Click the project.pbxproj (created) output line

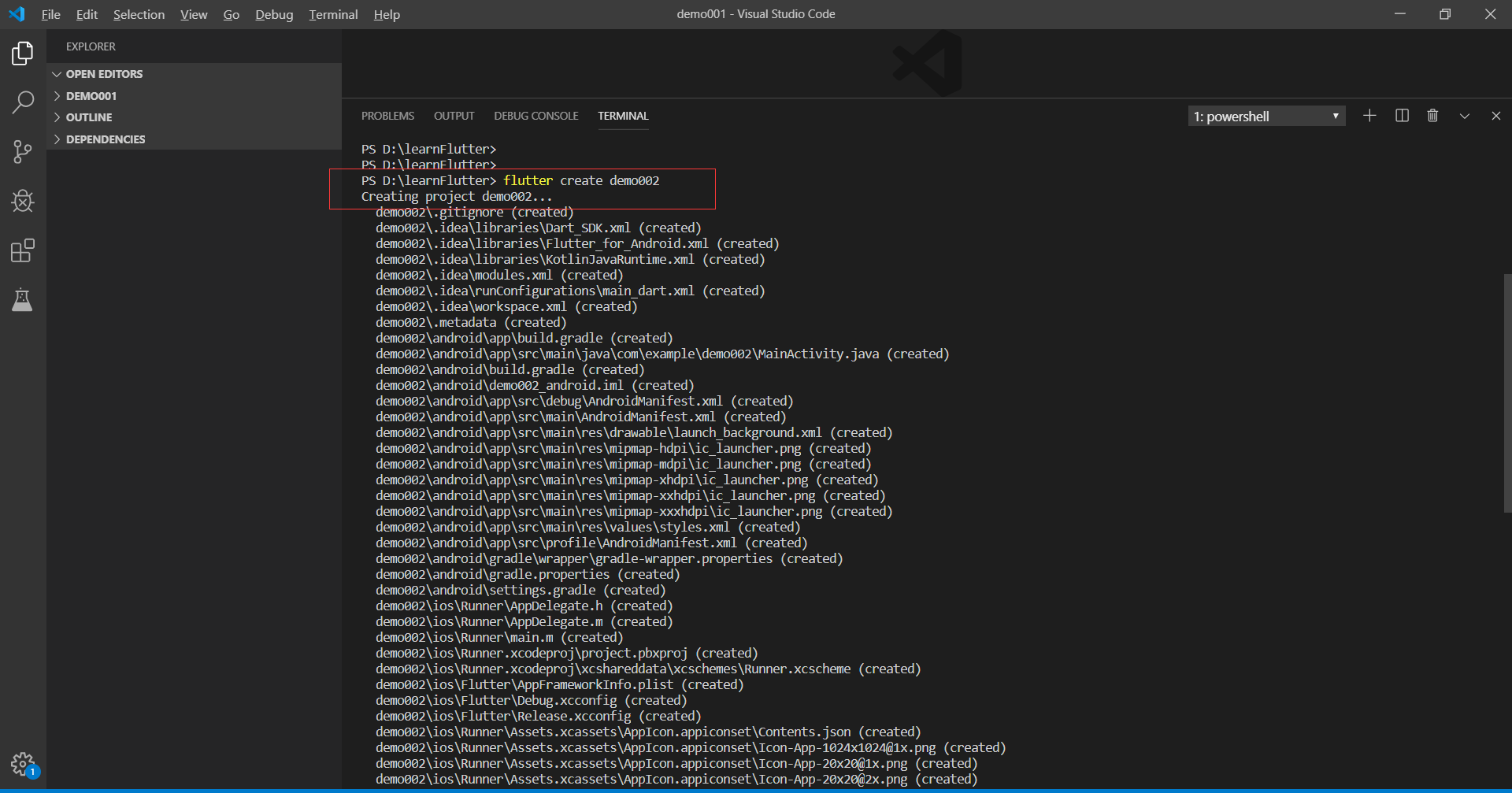566,653
